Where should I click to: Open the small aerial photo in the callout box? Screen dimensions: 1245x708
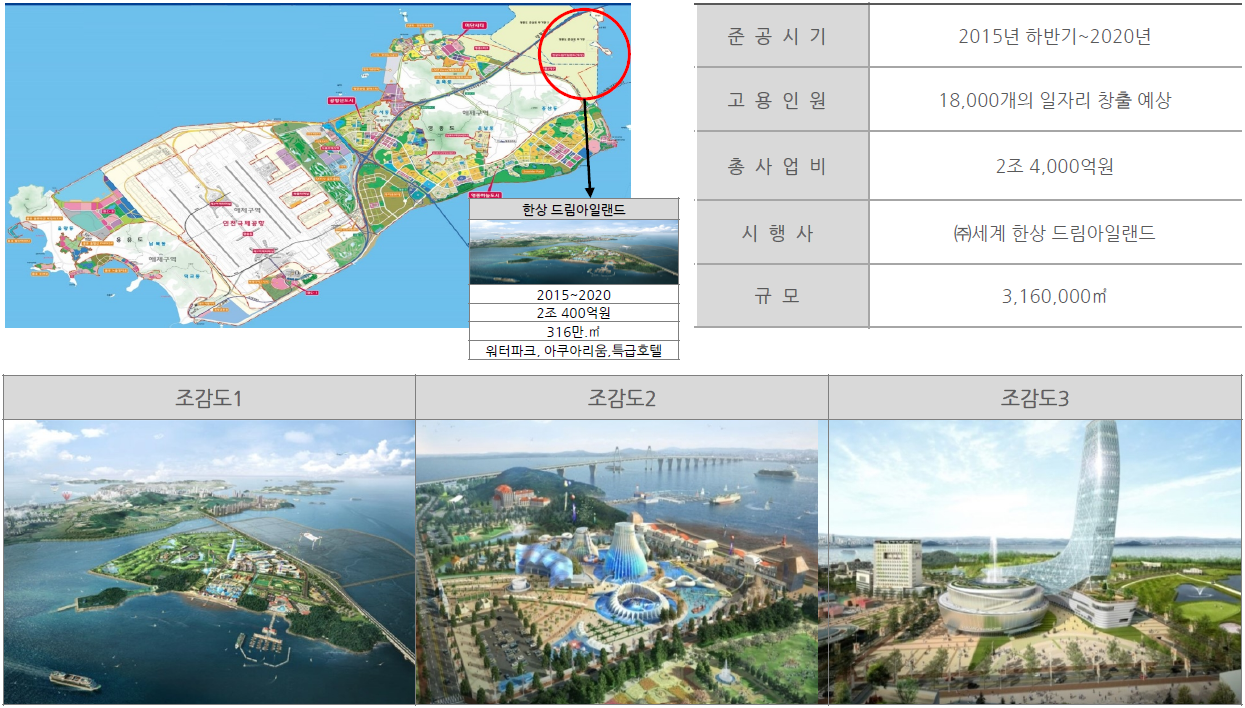coord(574,252)
